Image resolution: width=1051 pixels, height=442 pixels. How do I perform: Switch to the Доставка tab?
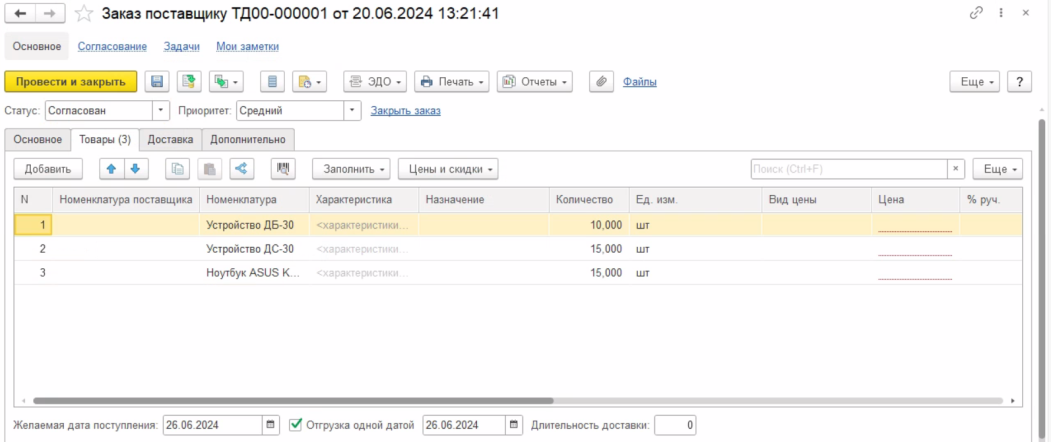pos(170,140)
